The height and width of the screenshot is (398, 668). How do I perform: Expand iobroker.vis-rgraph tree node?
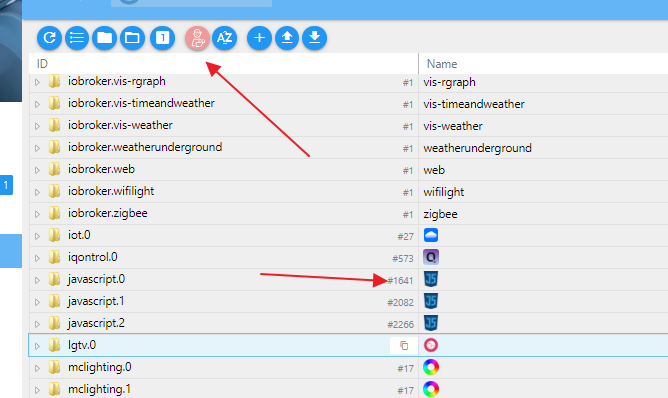coord(37,82)
